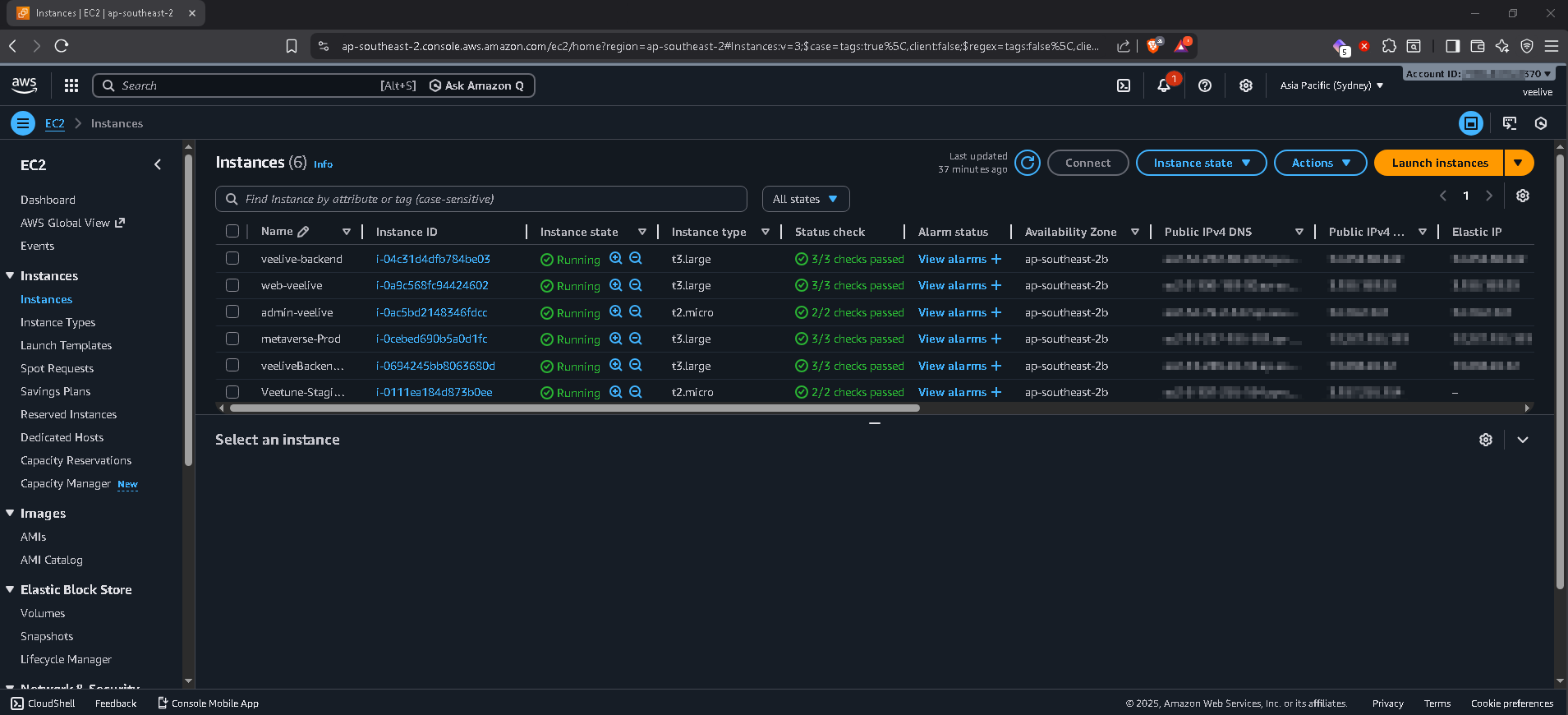Refresh the instances list
The height and width of the screenshot is (715, 1568).
pyautogui.click(x=1028, y=163)
